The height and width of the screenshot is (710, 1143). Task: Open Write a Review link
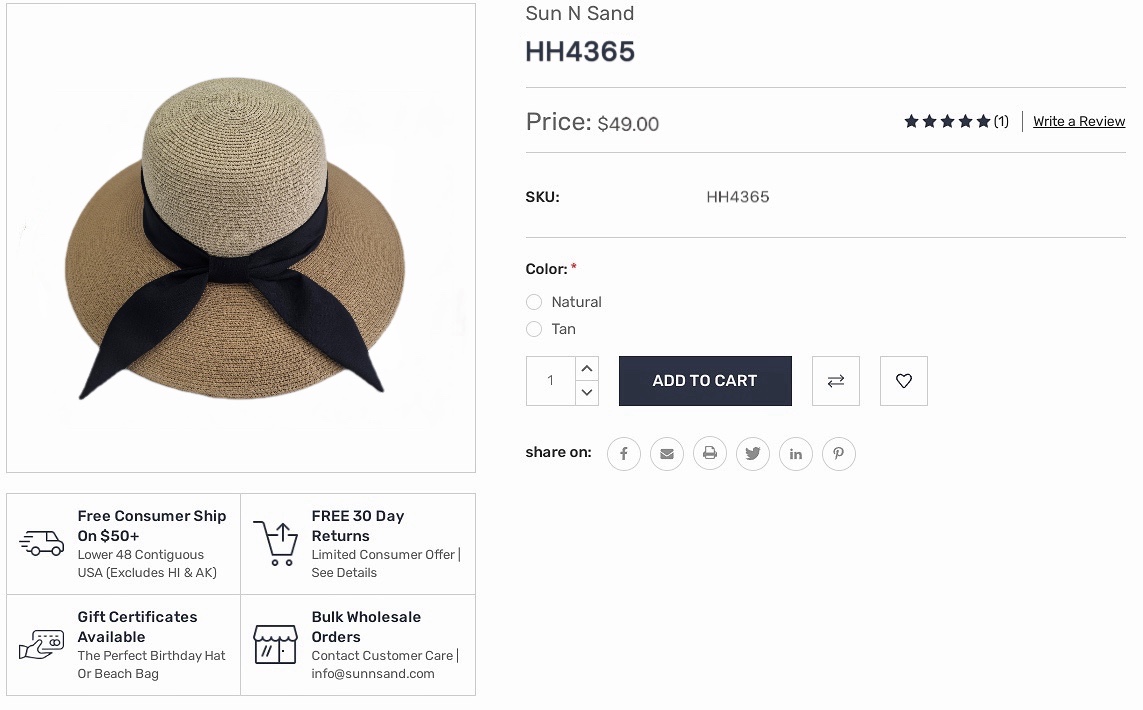(1079, 121)
